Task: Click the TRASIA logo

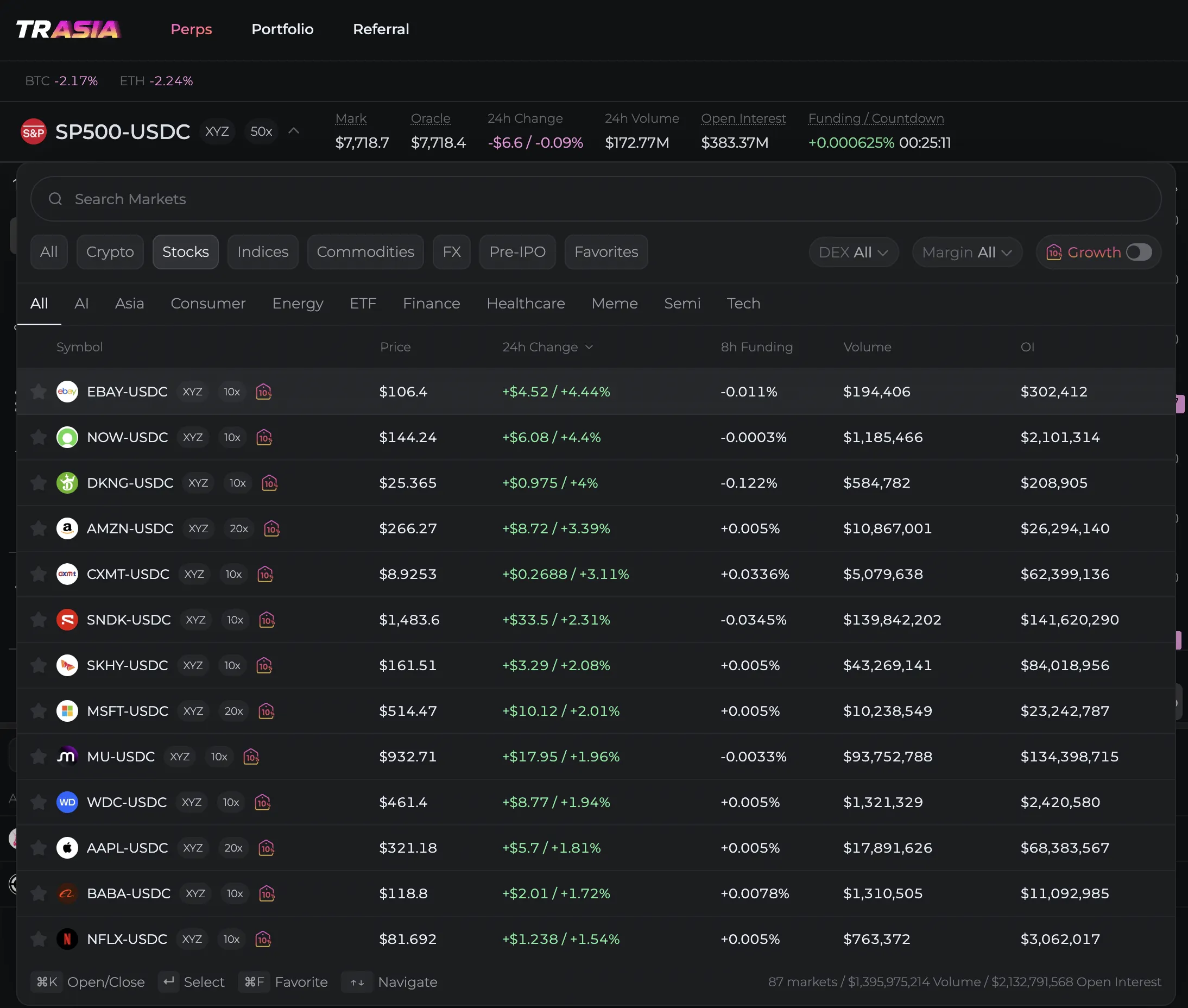Action: tap(68, 29)
